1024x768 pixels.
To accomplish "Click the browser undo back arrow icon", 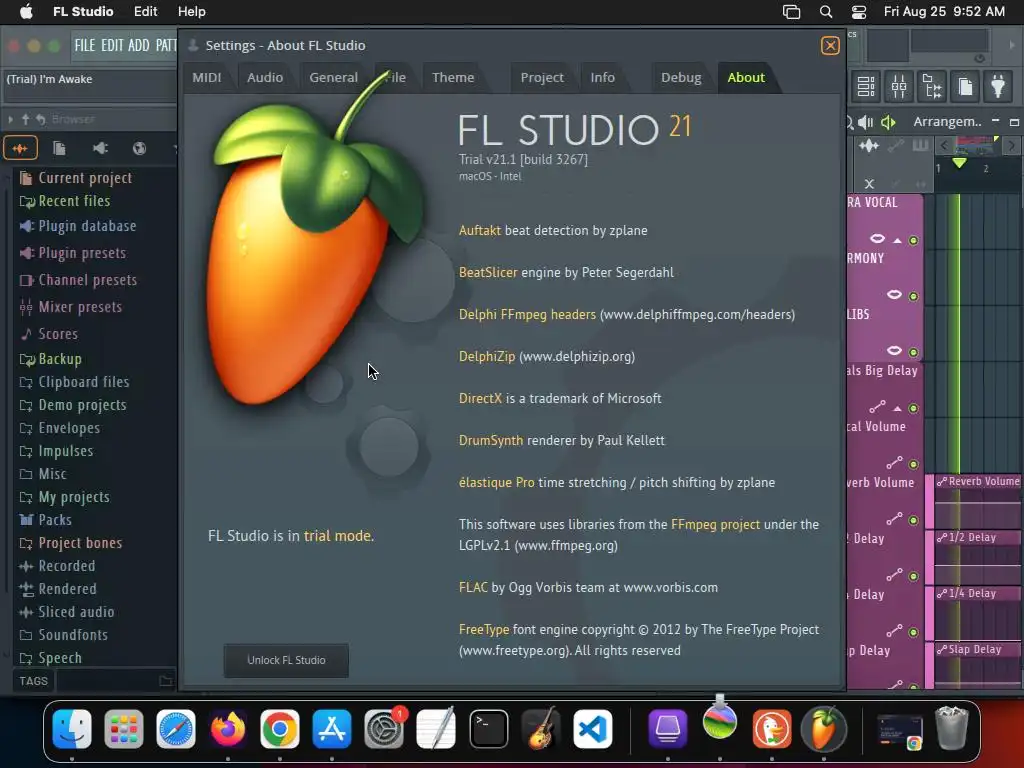I will coord(40,119).
